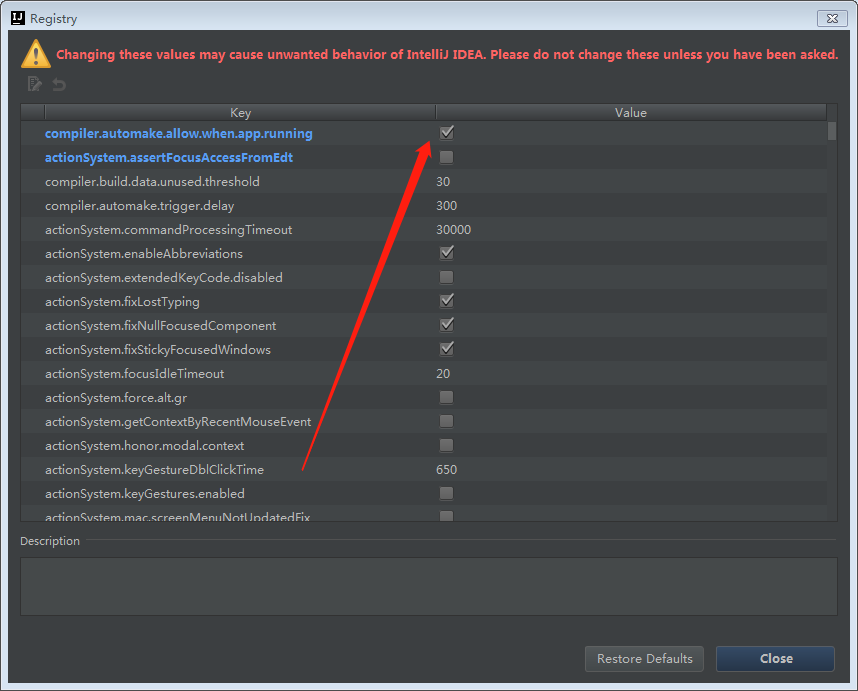
Task: Toggle actionSystem.fixLostTyping checkbox
Action: coord(447,301)
